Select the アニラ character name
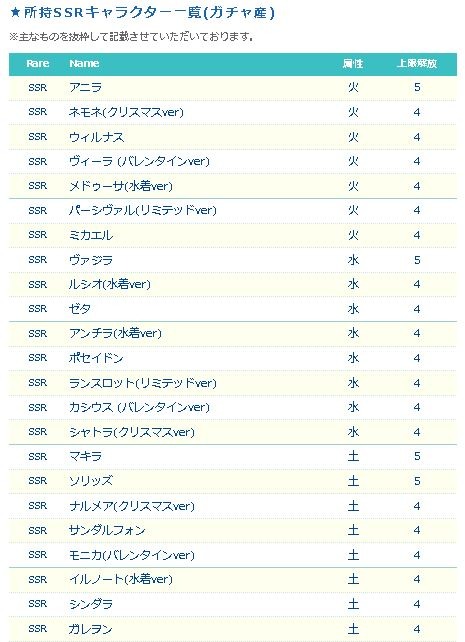 click(85, 87)
